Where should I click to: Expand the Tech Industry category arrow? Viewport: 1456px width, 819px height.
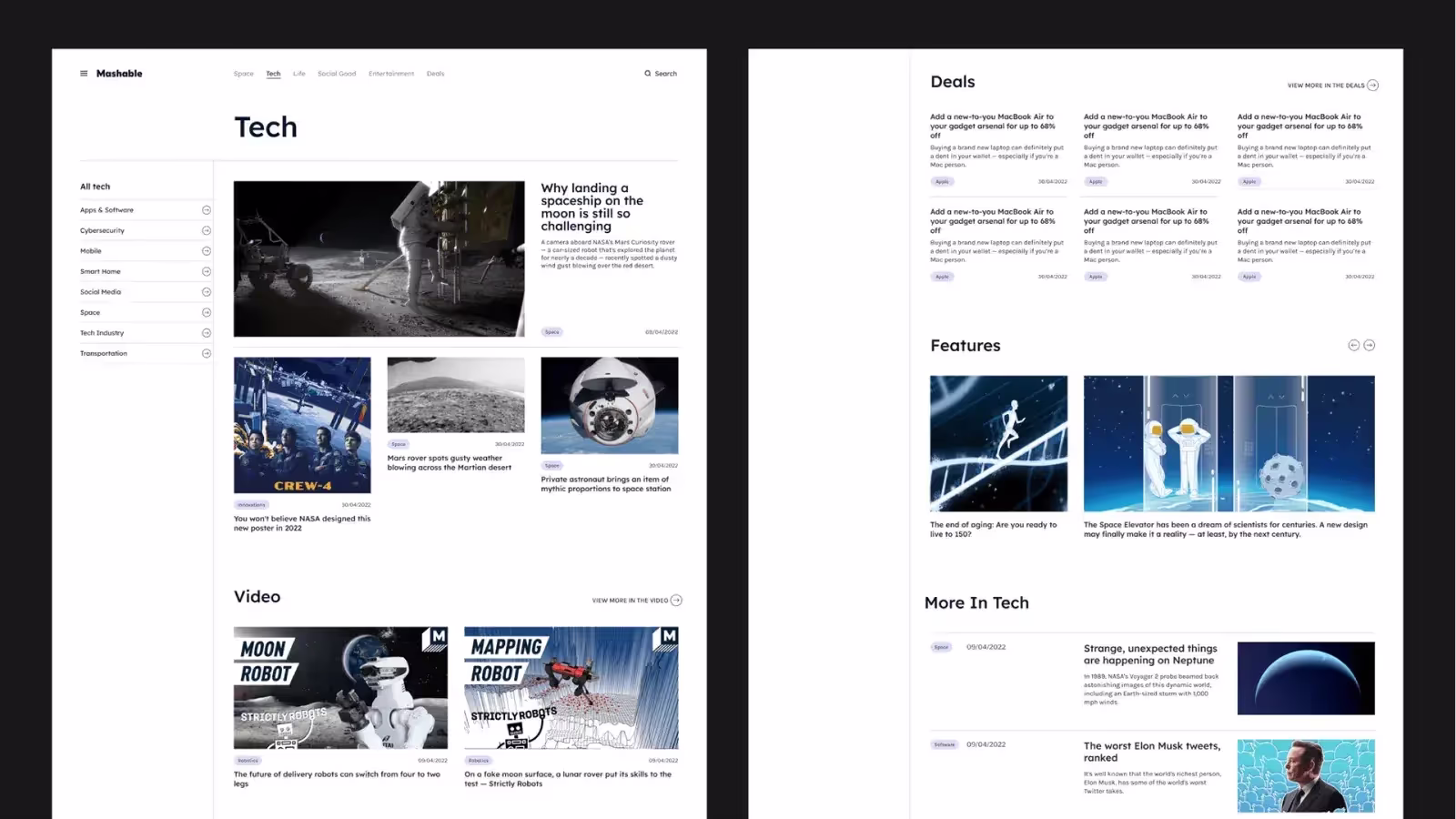click(x=207, y=333)
